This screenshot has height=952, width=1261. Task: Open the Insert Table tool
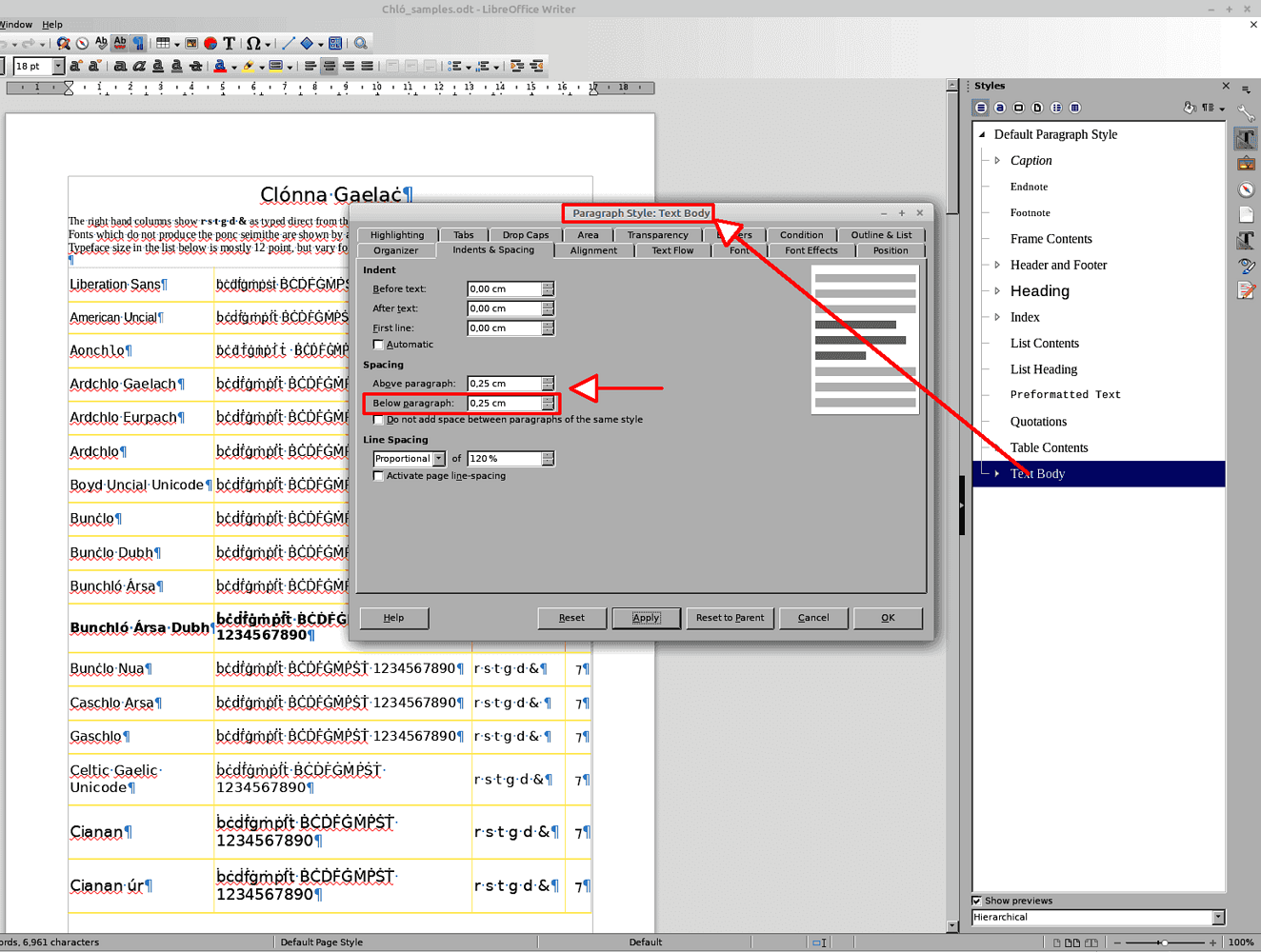163,43
